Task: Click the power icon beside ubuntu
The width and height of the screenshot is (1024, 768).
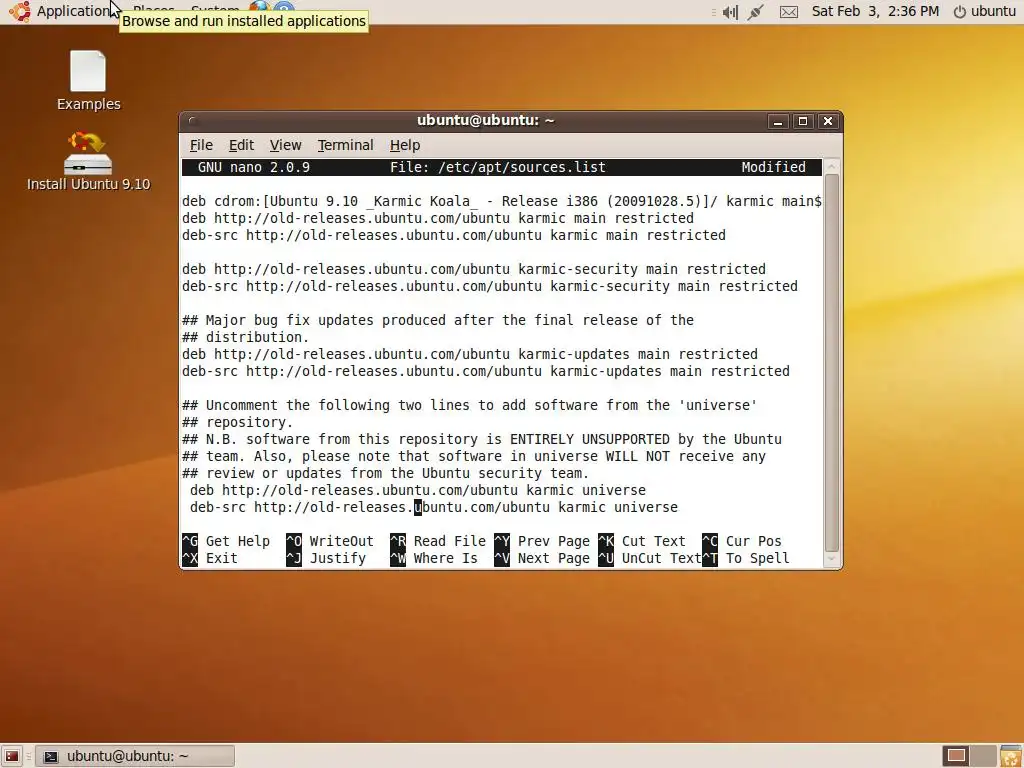Action: point(959,12)
